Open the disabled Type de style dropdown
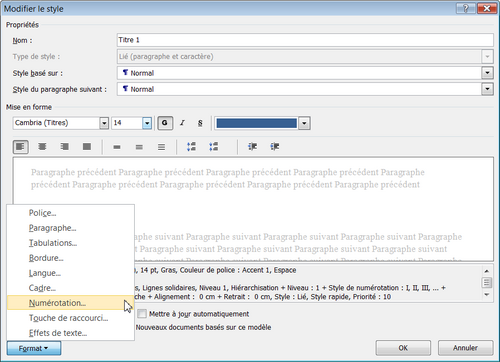Image resolution: width=500 pixels, height=362 pixels. [x=487, y=56]
